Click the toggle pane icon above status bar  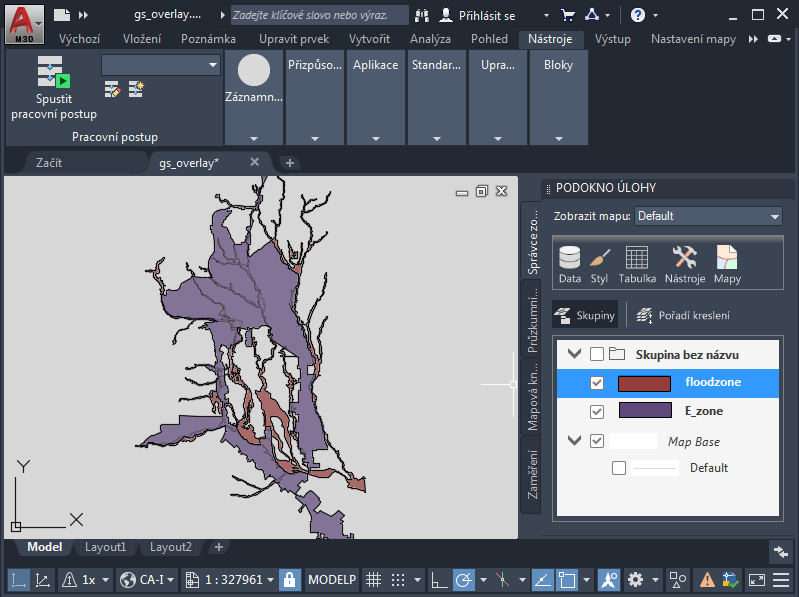click(781, 552)
